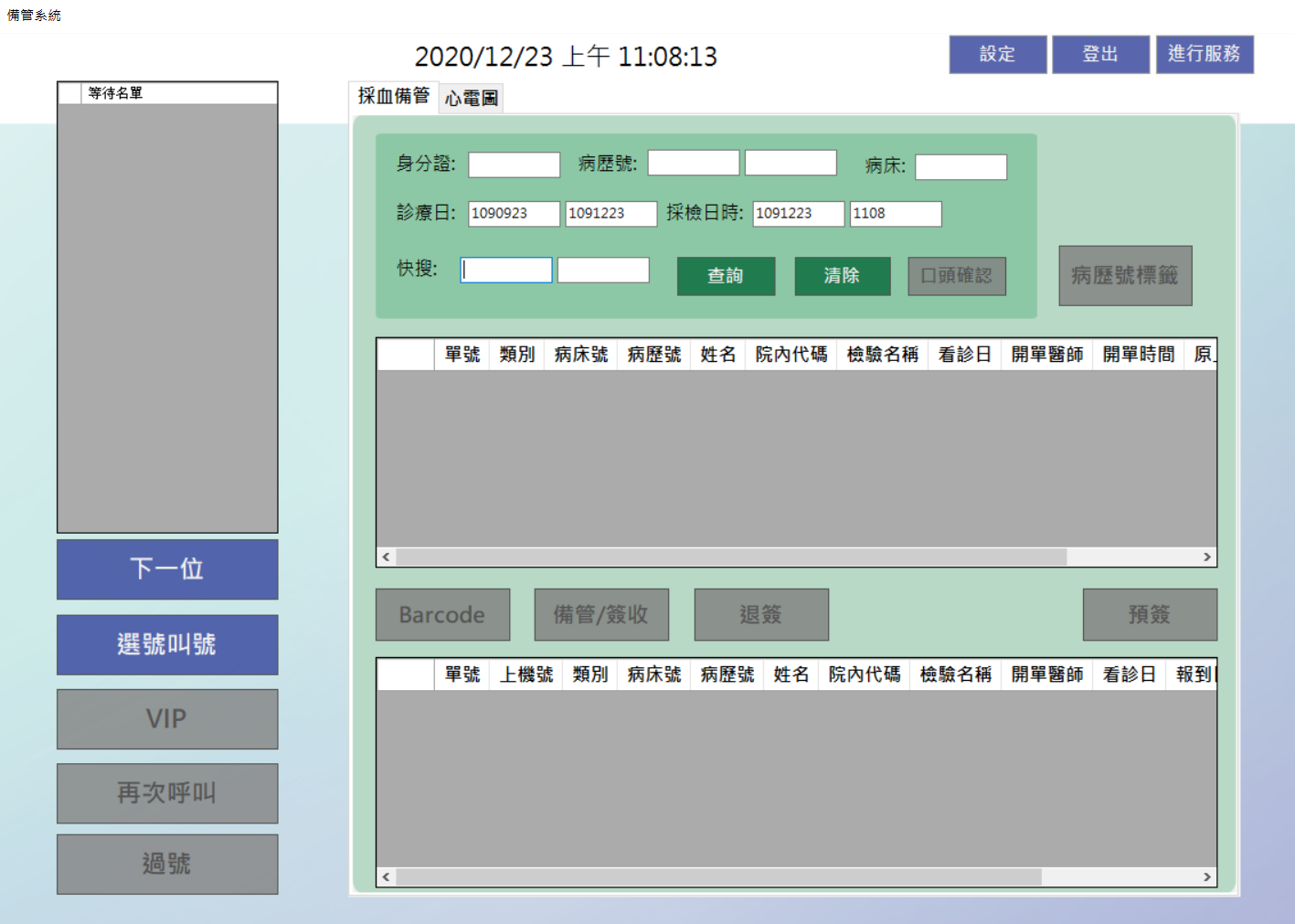Click the 口頭確認 button
The image size is (1295, 924).
tap(957, 276)
